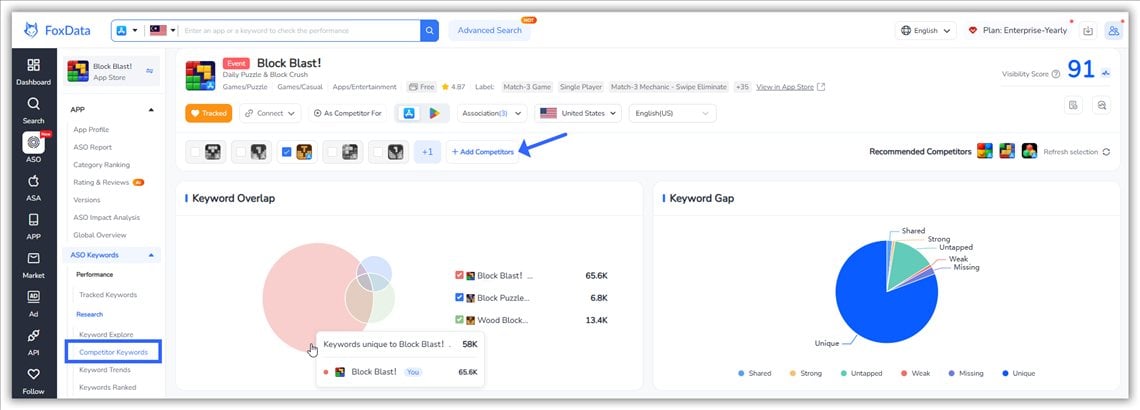Viewport: 1140px width, 410px height.
Task: Click the switch app icon beside Block Blast! App Store
Action: [x=150, y=71]
